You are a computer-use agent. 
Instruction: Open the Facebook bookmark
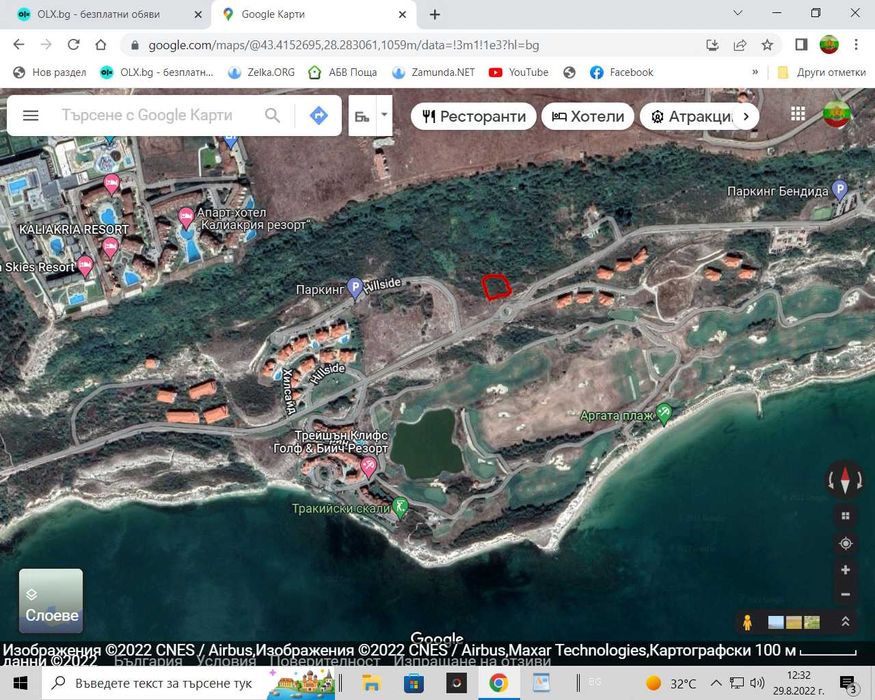[x=621, y=72]
